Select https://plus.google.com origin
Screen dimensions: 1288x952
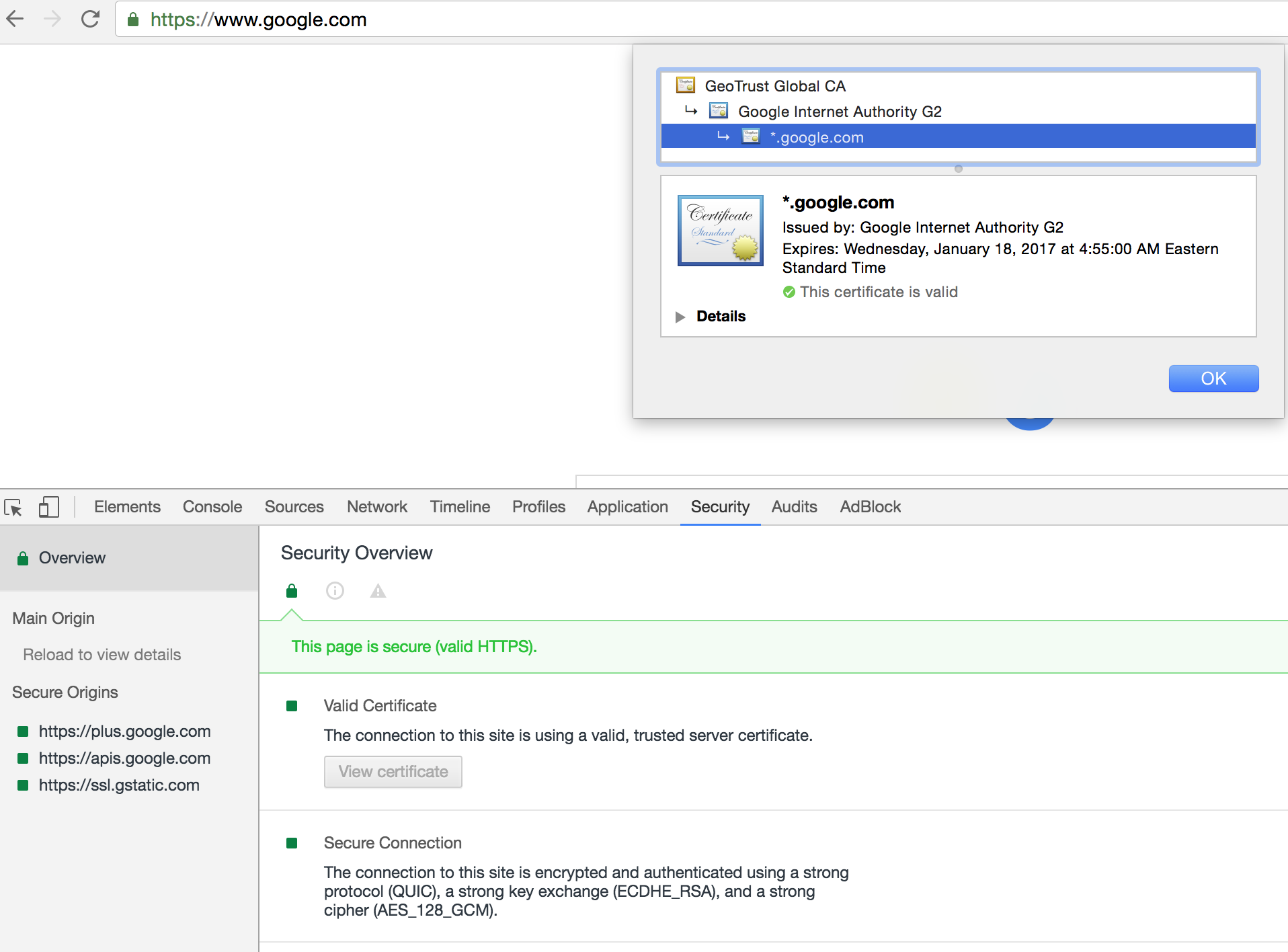pyautogui.click(x=124, y=731)
